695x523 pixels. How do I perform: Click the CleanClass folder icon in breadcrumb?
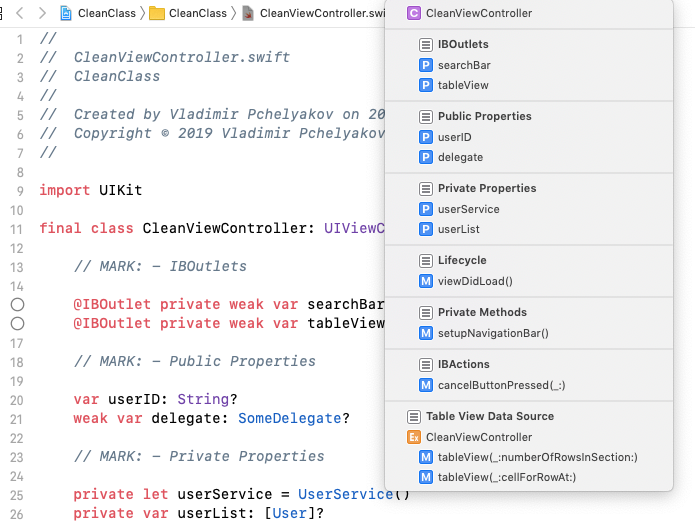(157, 13)
